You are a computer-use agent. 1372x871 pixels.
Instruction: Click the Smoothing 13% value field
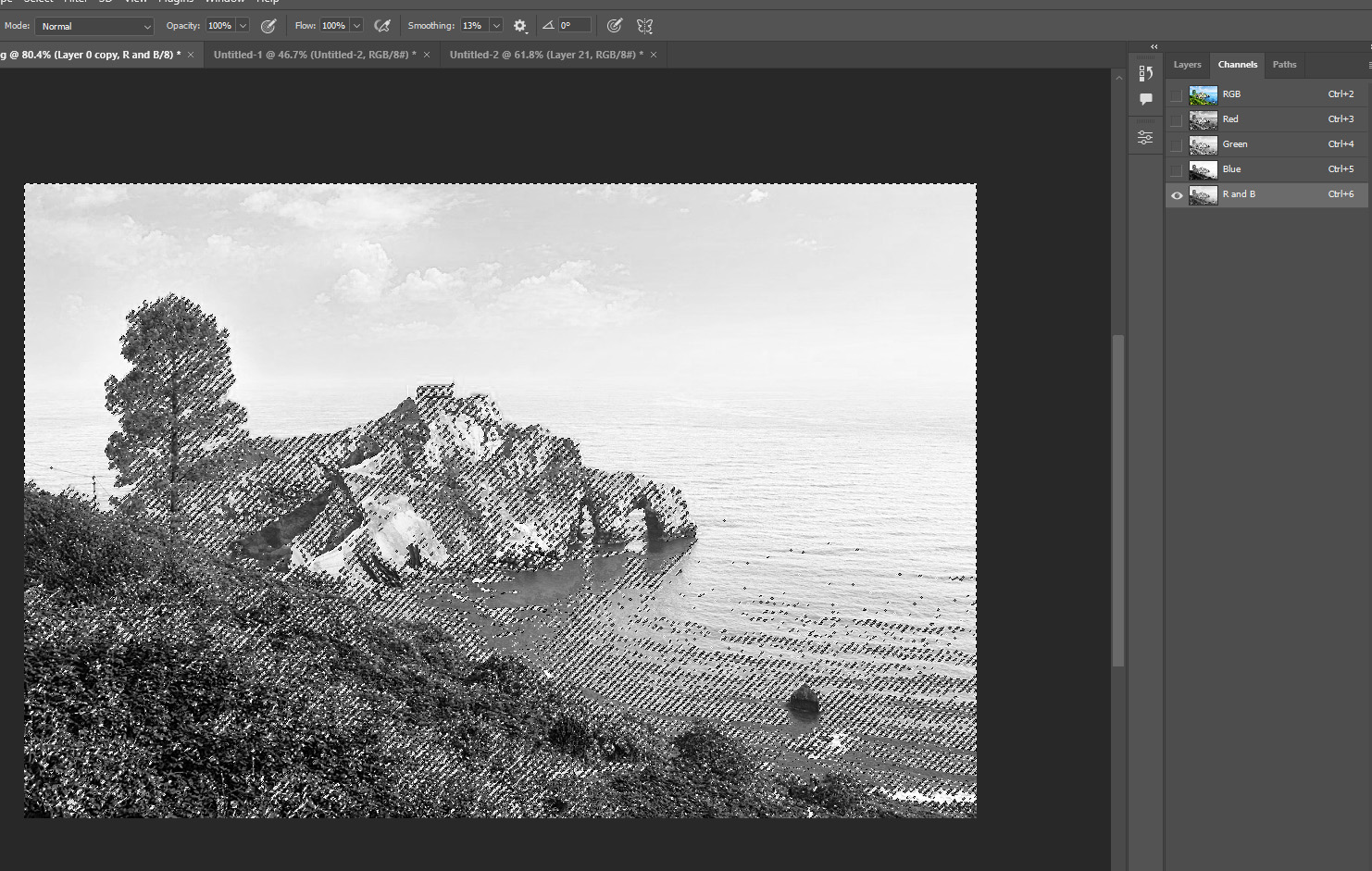click(474, 26)
